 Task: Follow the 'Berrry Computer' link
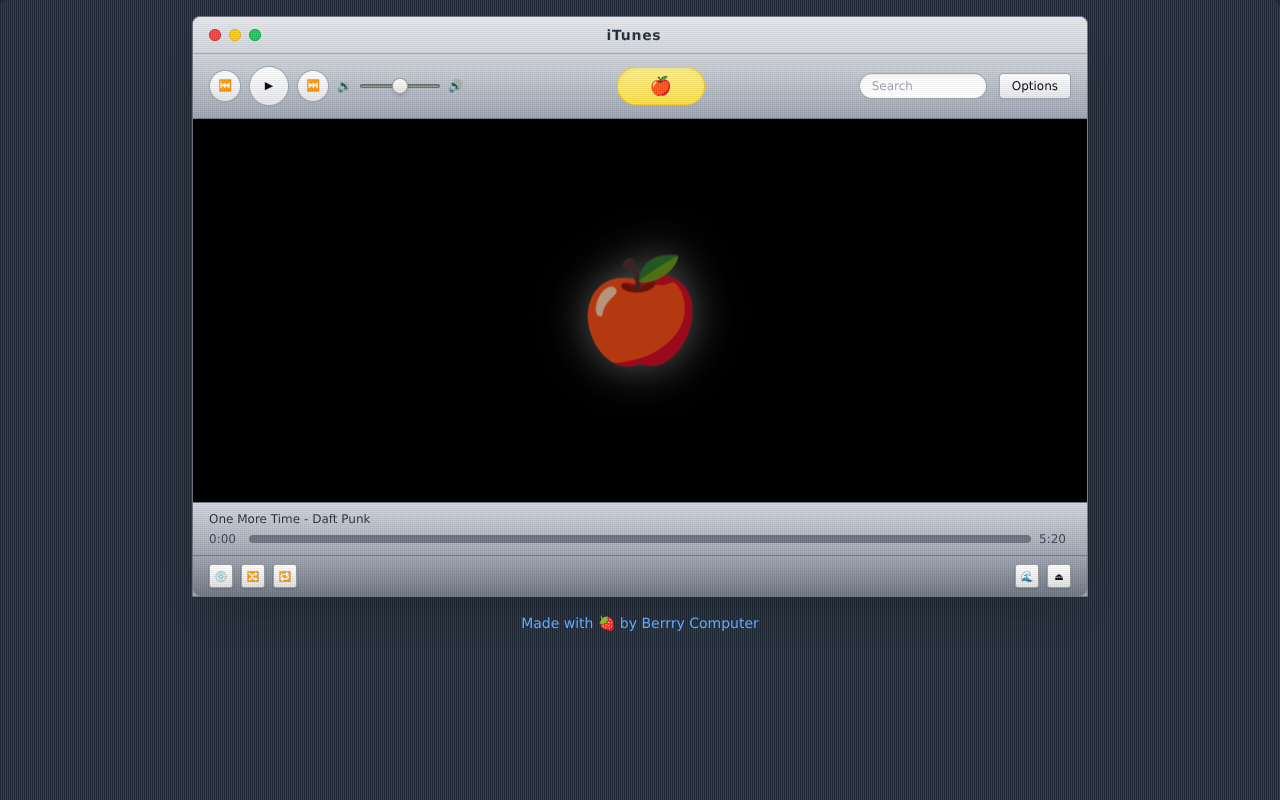click(x=700, y=623)
